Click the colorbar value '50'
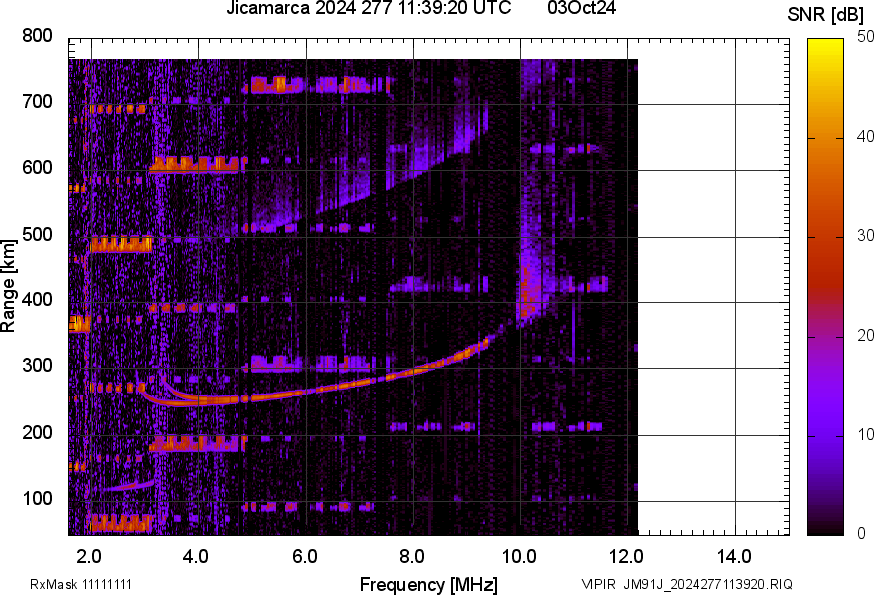874x595 pixels. (866, 36)
